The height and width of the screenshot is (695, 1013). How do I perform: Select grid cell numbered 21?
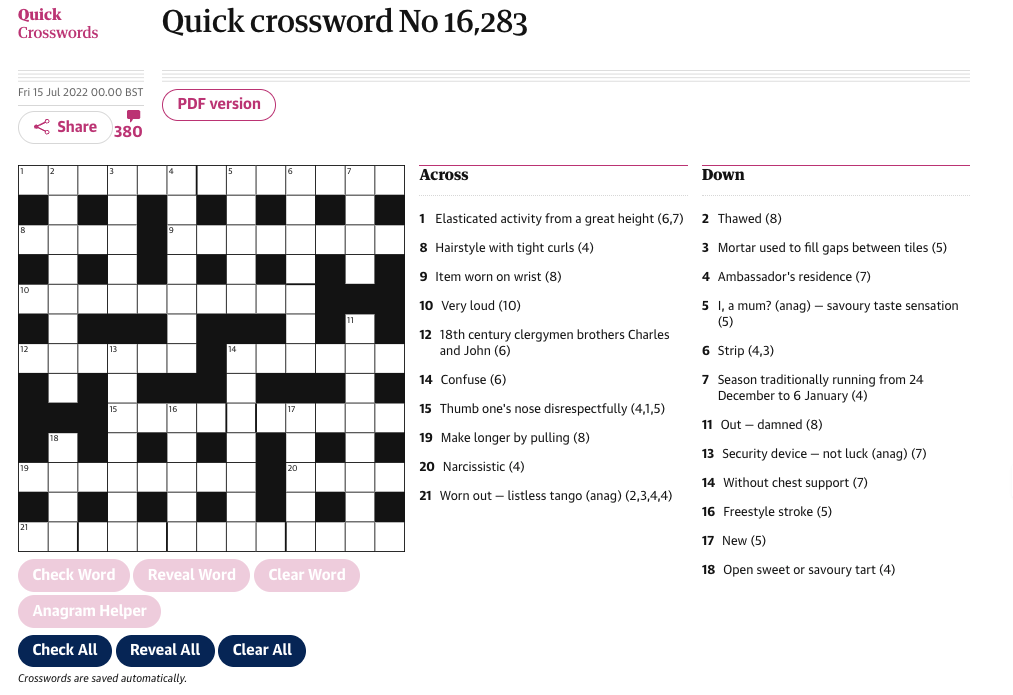tap(33, 537)
